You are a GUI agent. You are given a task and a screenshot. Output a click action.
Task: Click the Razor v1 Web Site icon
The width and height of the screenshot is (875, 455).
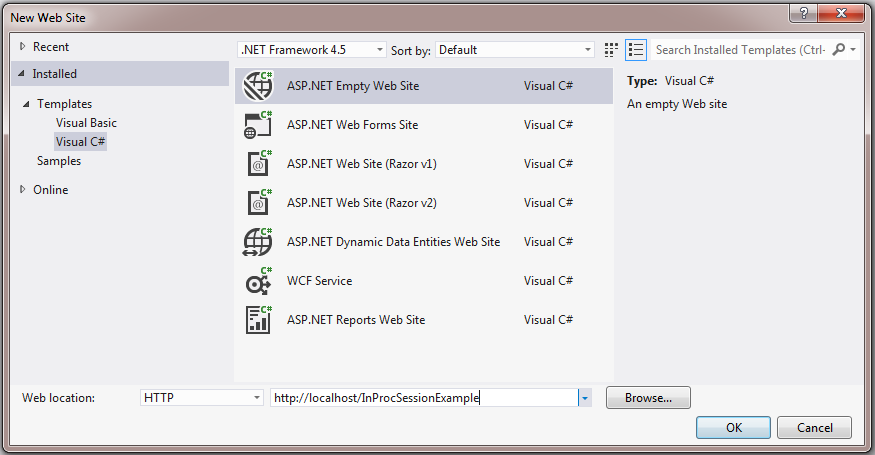coord(258,164)
